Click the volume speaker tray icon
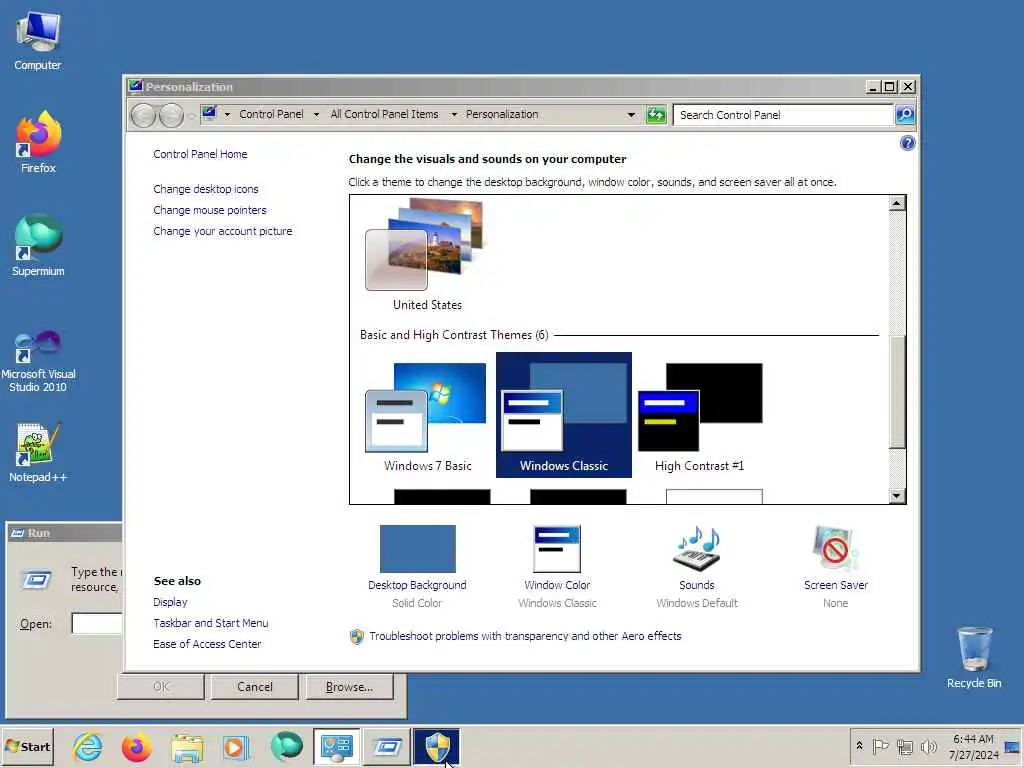Screen dimensions: 1024x768 [x=928, y=746]
